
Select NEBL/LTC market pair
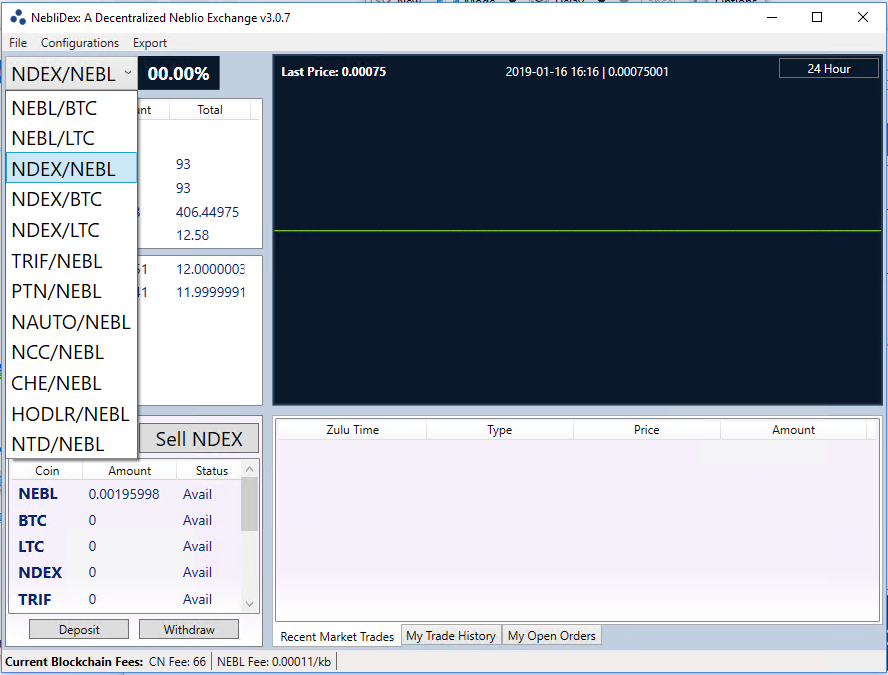click(x=71, y=138)
